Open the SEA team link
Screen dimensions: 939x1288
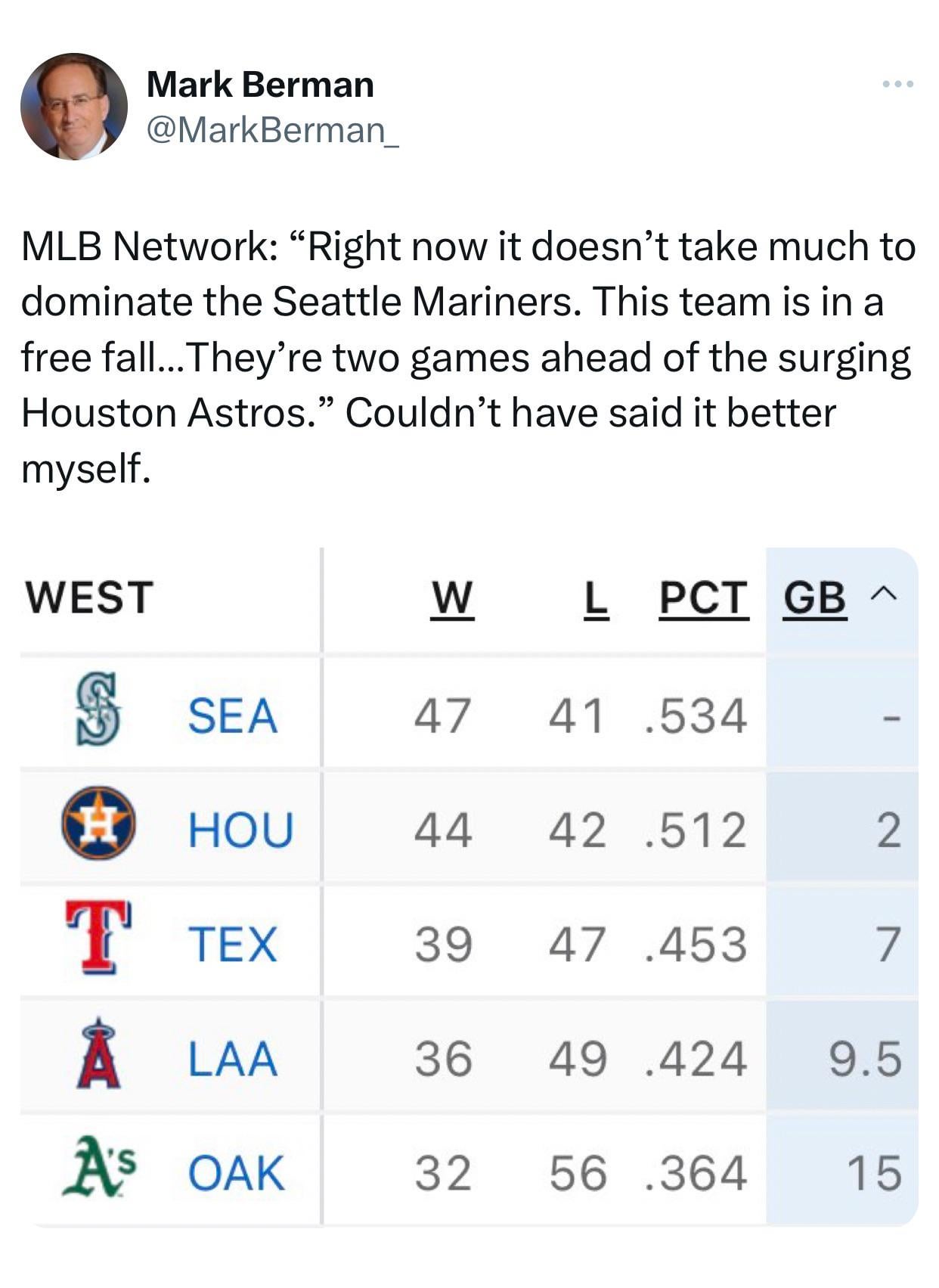pos(233,715)
